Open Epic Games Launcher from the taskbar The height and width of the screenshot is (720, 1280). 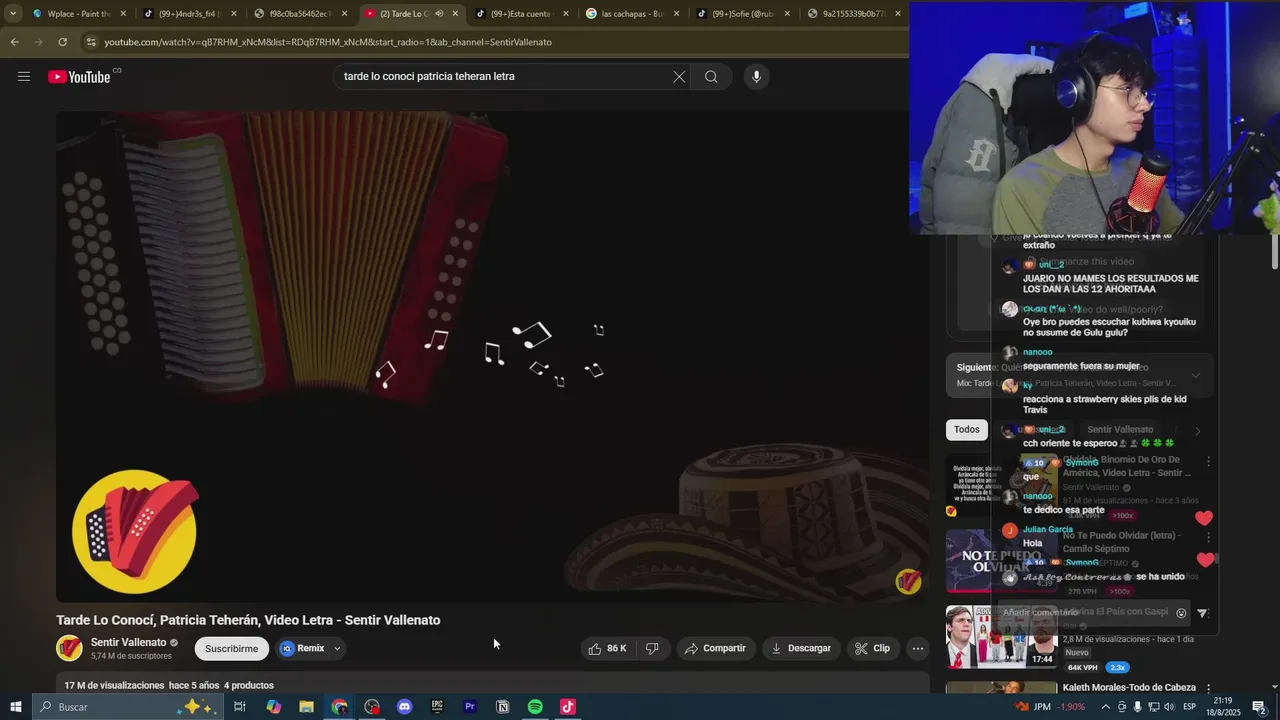(x=437, y=707)
